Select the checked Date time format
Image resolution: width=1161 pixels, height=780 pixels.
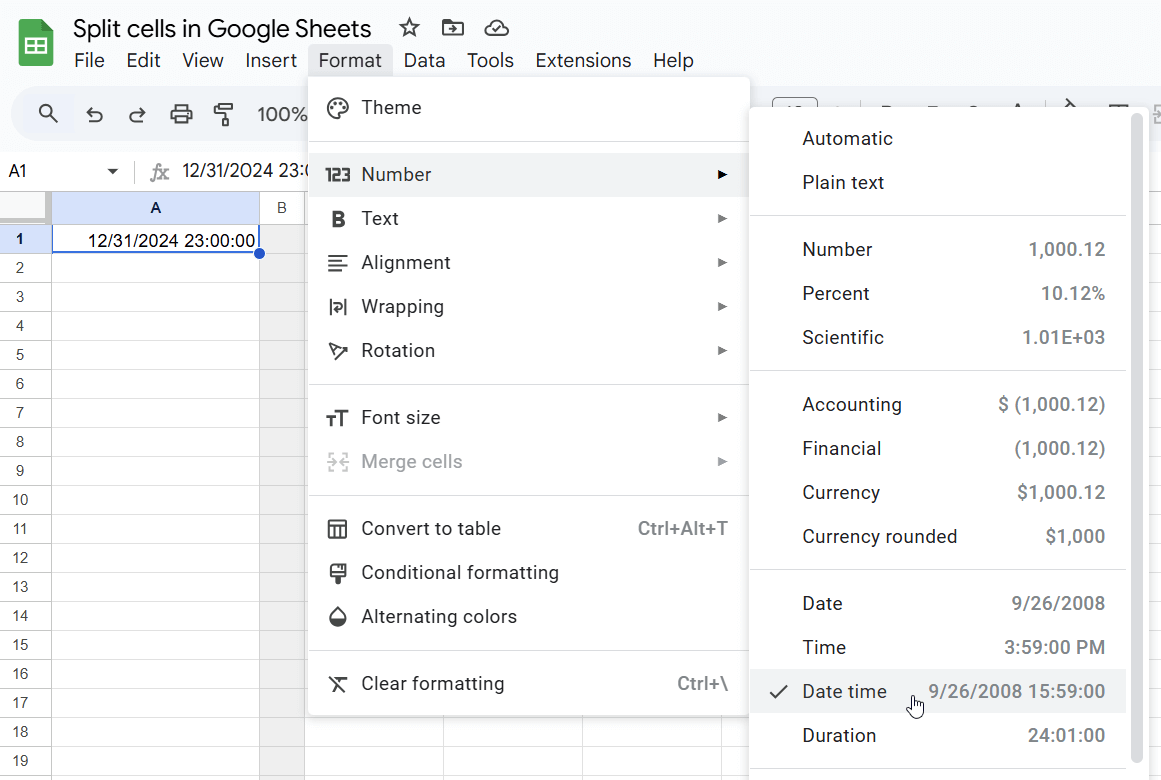point(845,691)
